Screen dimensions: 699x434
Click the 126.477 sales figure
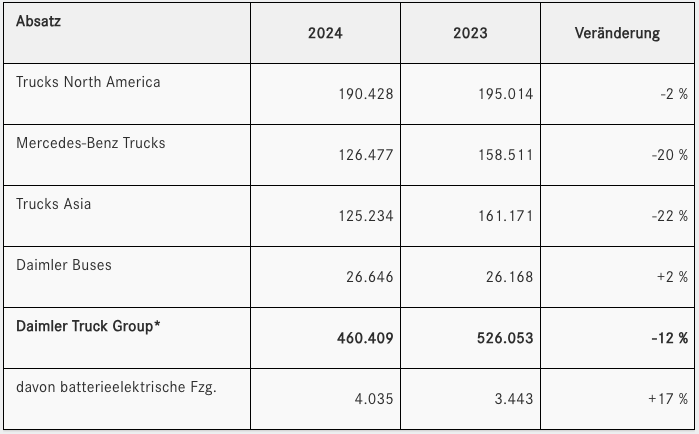pos(367,155)
